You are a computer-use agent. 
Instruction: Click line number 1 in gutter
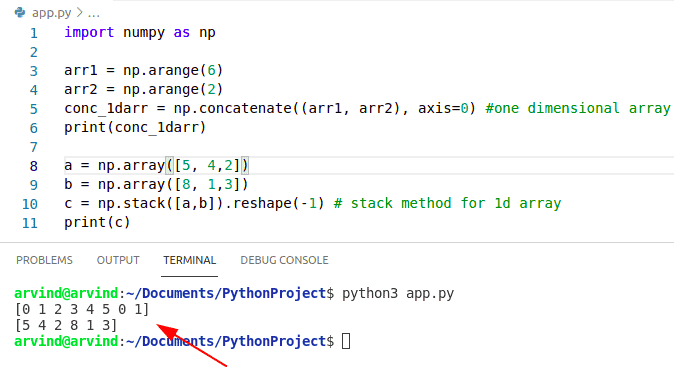coord(34,33)
